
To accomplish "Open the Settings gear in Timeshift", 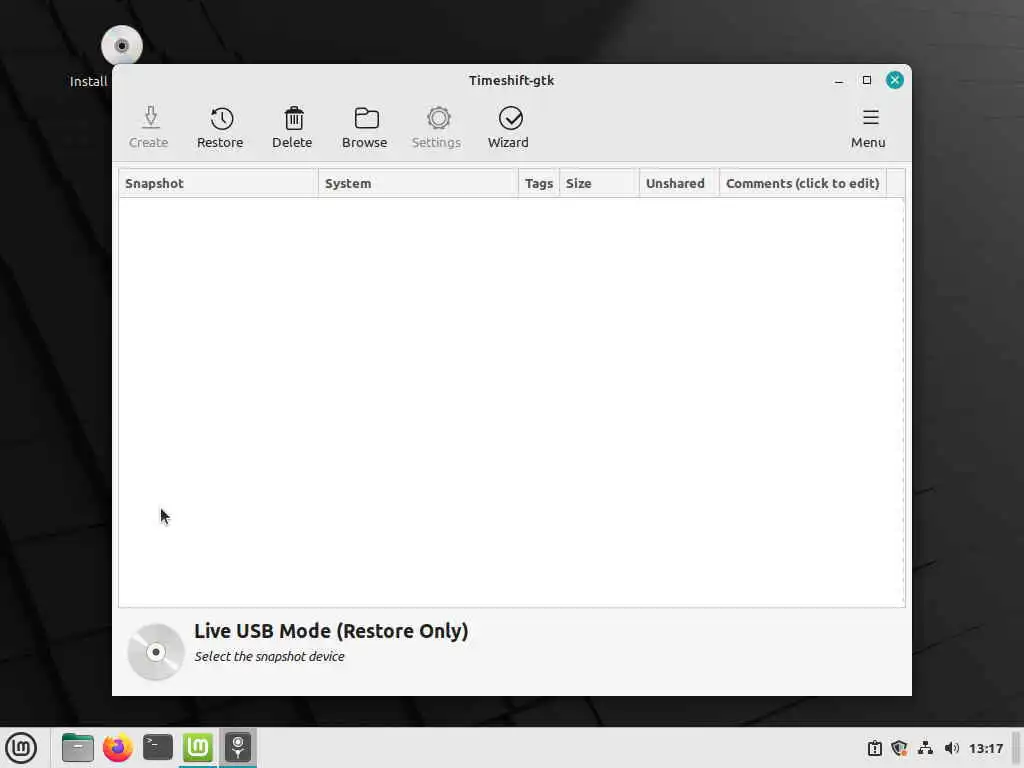I will (x=436, y=127).
